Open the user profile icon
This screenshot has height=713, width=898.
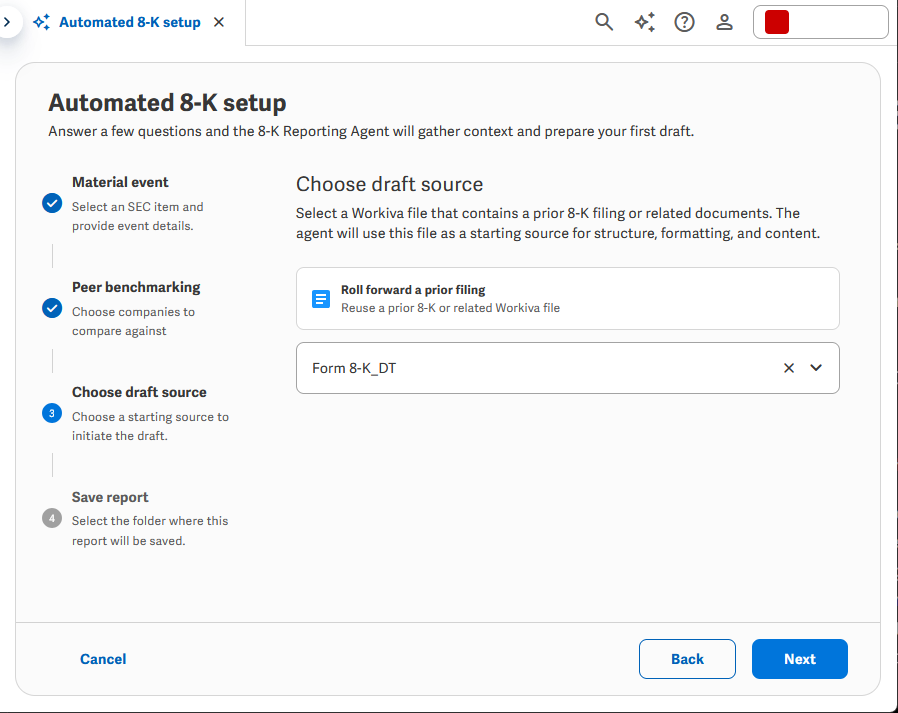click(x=724, y=22)
